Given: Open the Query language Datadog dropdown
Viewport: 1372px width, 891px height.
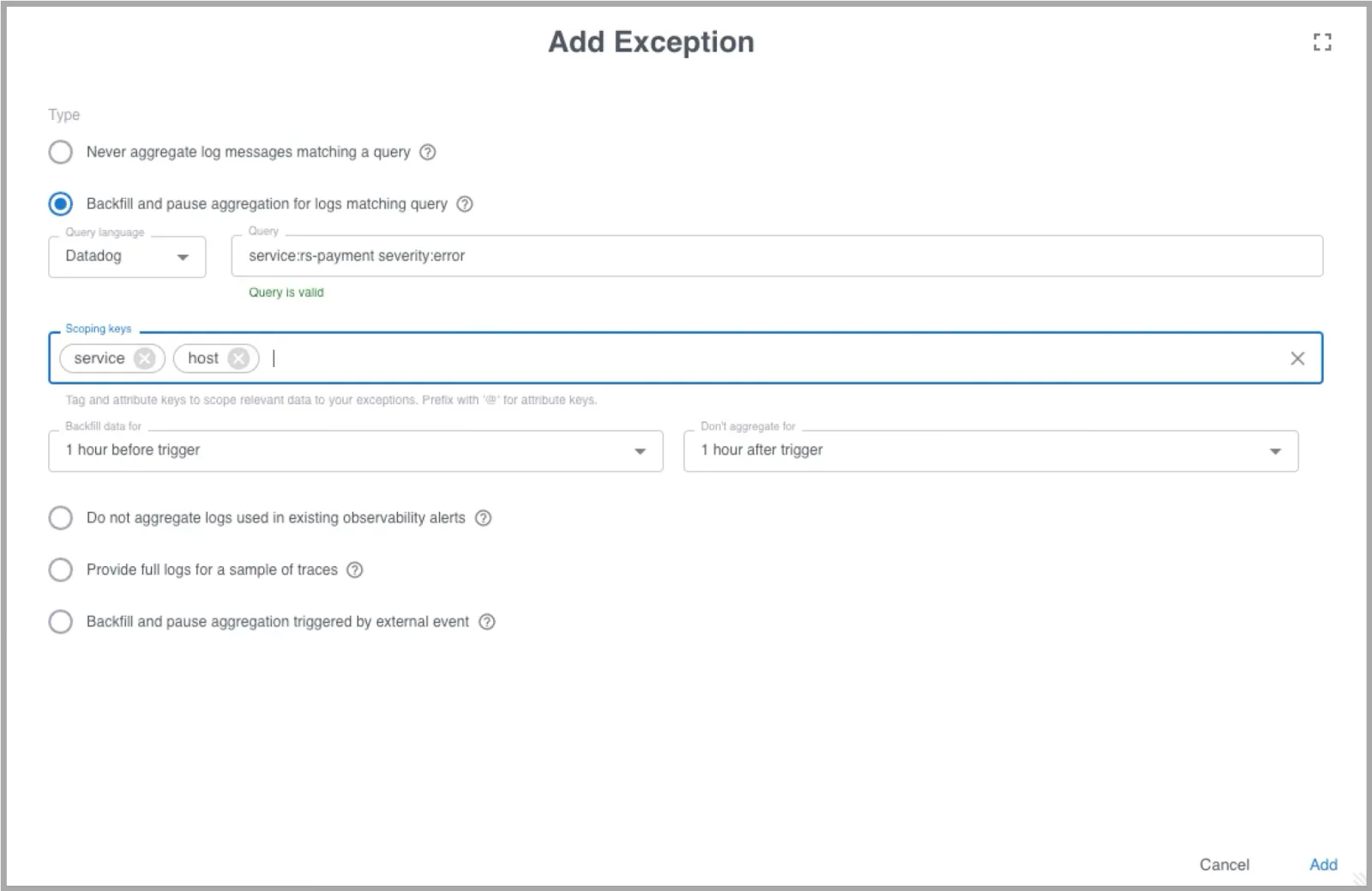Looking at the screenshot, I should (x=127, y=256).
